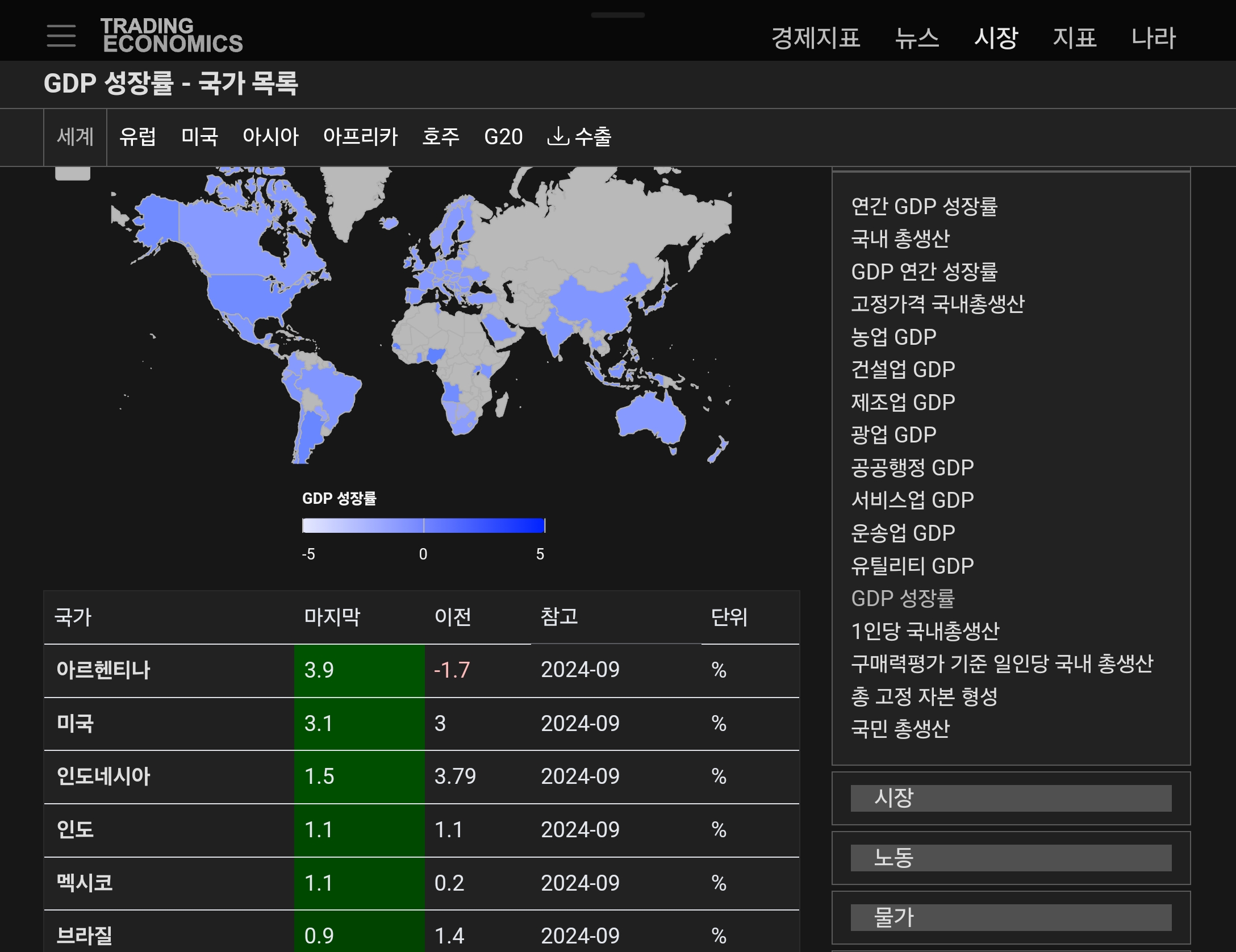Open the hamburger menu icon

61,35
